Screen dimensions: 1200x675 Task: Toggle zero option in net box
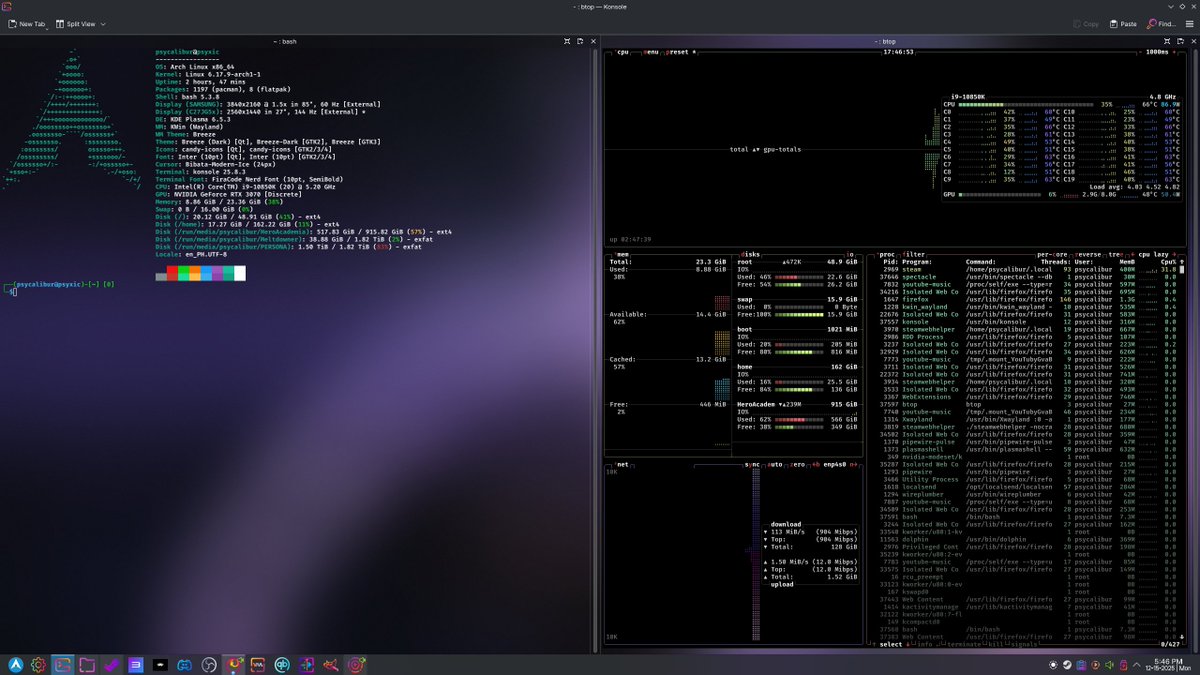coord(799,465)
